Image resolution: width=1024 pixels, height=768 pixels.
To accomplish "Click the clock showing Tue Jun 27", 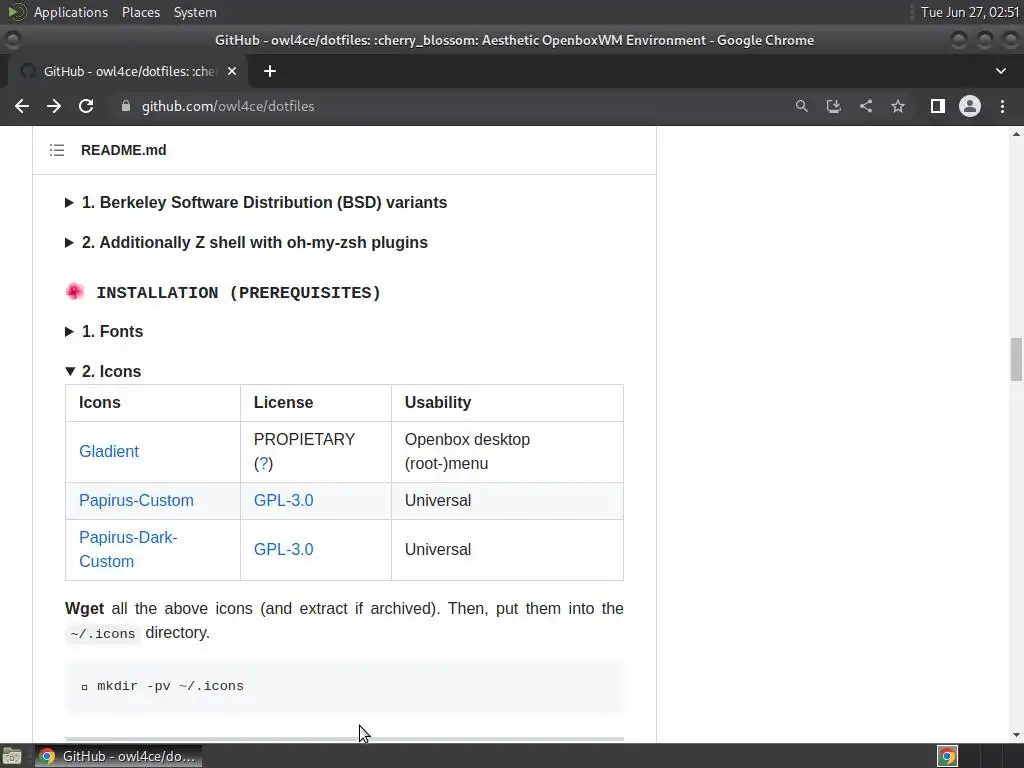I will 970,12.
